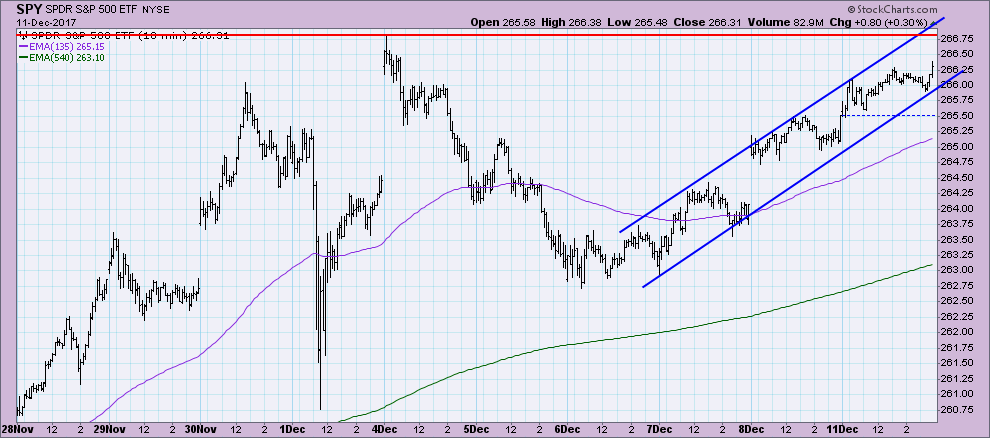Click the green EMA(540) legend color line

(25, 58)
